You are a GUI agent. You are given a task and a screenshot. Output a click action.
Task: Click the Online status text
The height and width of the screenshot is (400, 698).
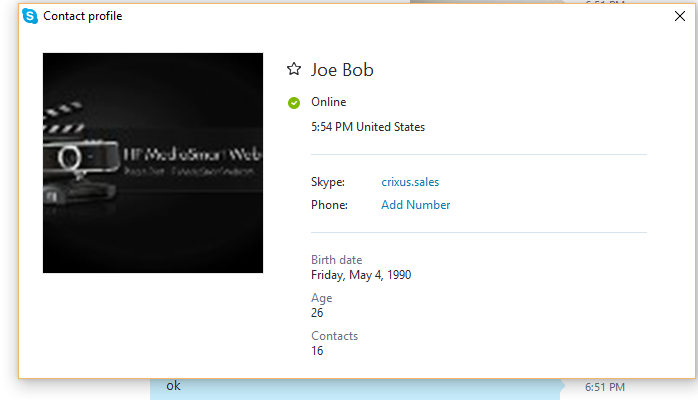pyautogui.click(x=329, y=102)
